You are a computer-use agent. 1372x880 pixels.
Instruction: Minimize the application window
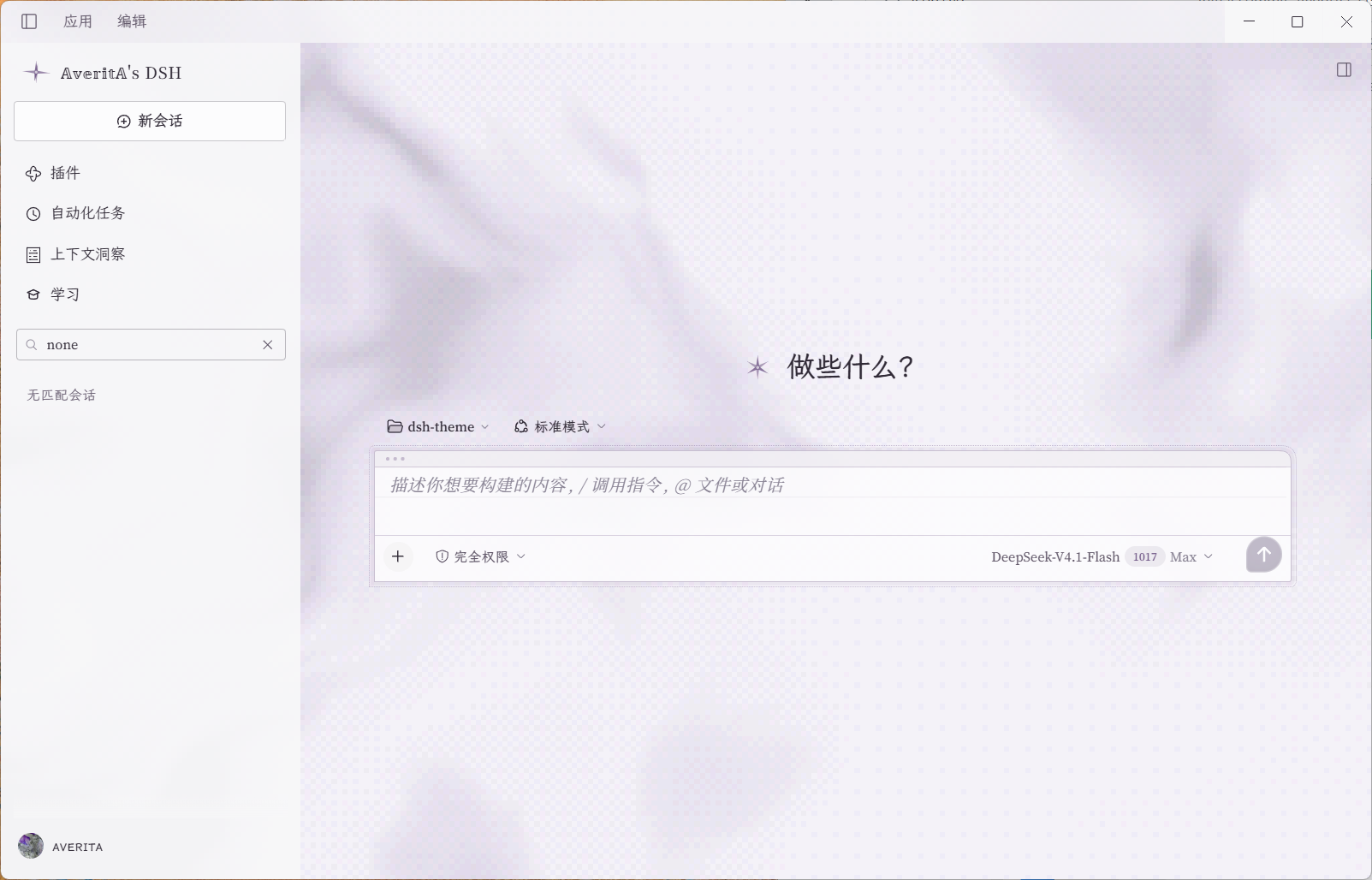(x=1249, y=21)
